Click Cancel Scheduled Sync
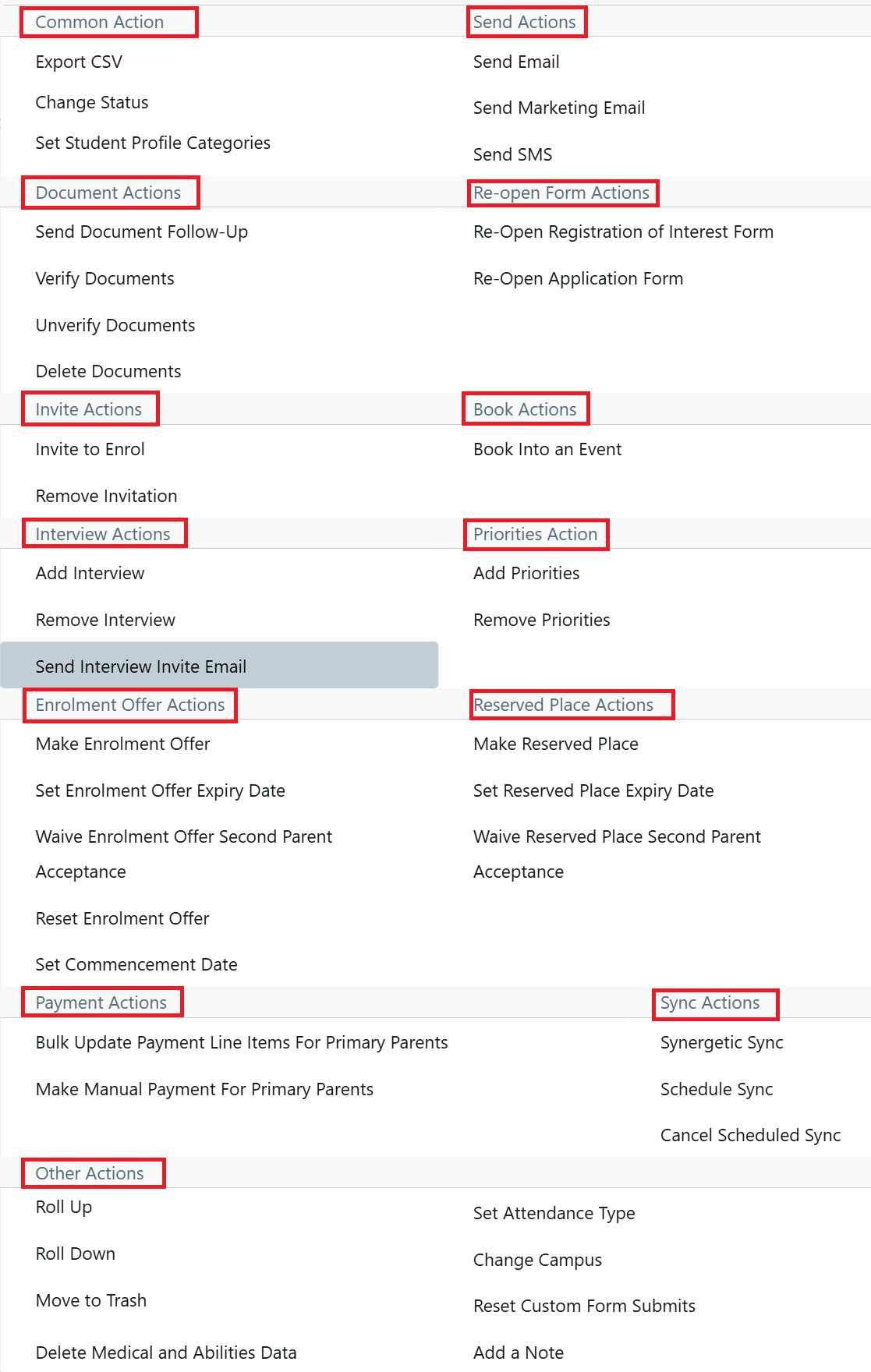This screenshot has width=871, height=1372. 750,1136
